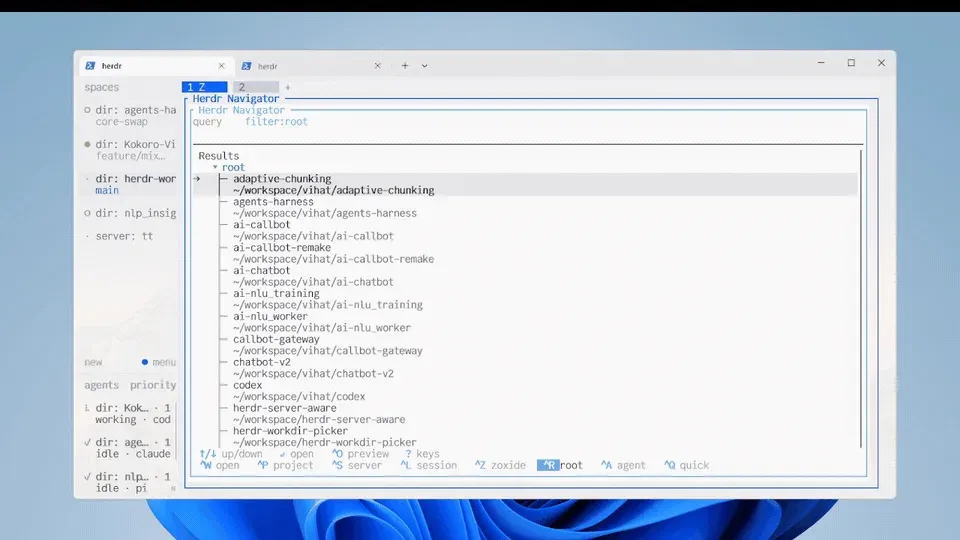This screenshot has width=960, height=540.
Task: Select the herdr-wor space on main
Action: point(130,184)
